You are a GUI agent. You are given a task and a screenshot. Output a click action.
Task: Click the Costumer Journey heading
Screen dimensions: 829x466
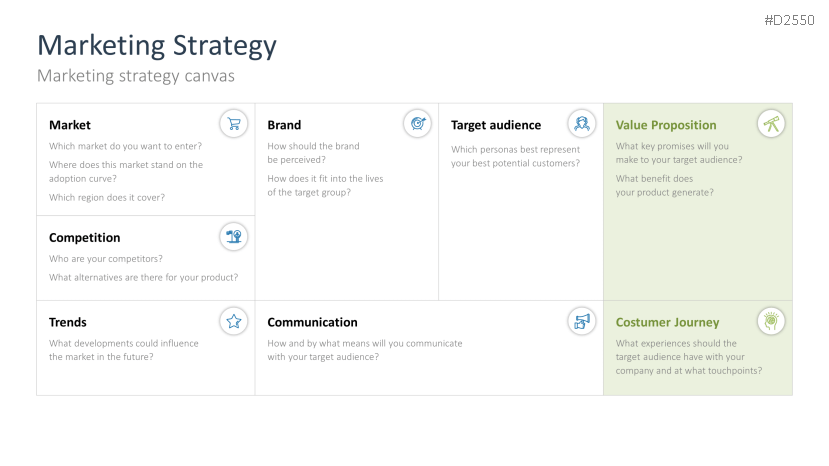pyautogui.click(x=667, y=322)
